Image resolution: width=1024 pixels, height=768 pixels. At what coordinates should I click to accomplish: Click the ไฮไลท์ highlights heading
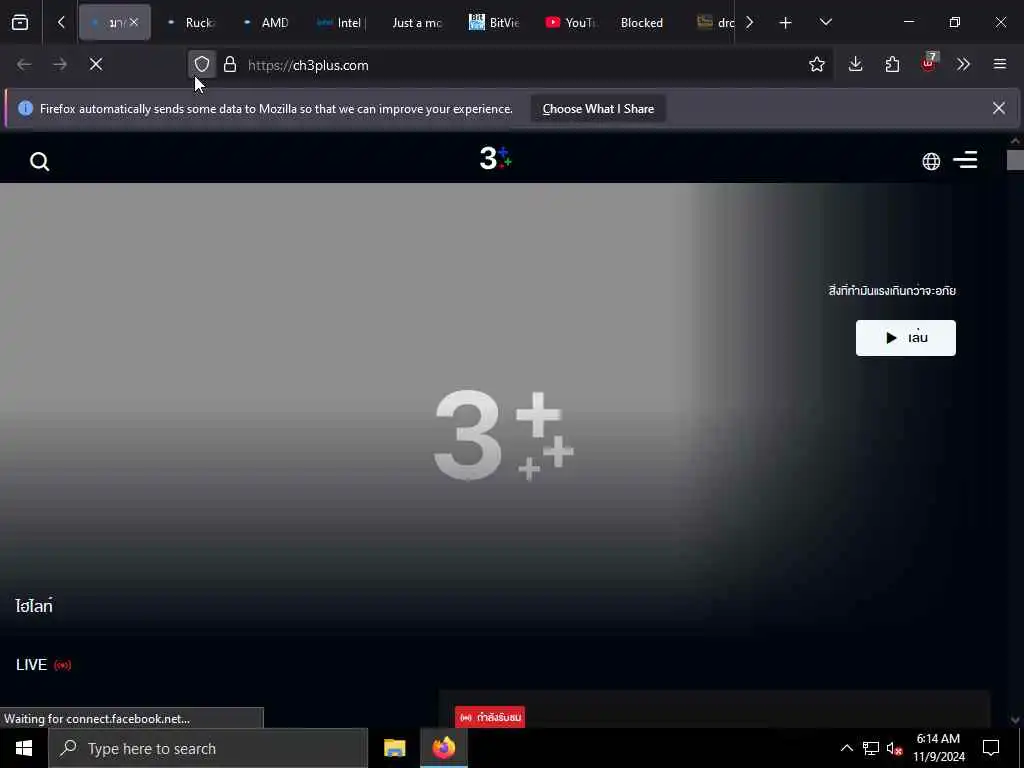point(34,606)
